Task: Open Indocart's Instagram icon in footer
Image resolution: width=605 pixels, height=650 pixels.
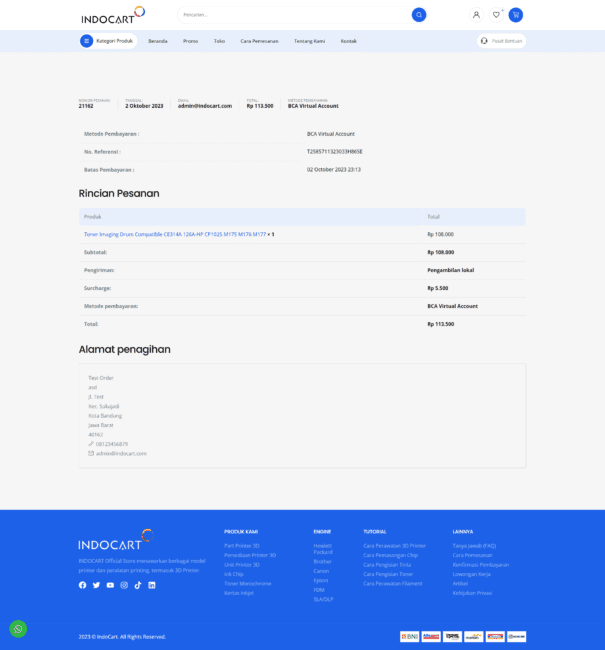Action: pos(124,585)
